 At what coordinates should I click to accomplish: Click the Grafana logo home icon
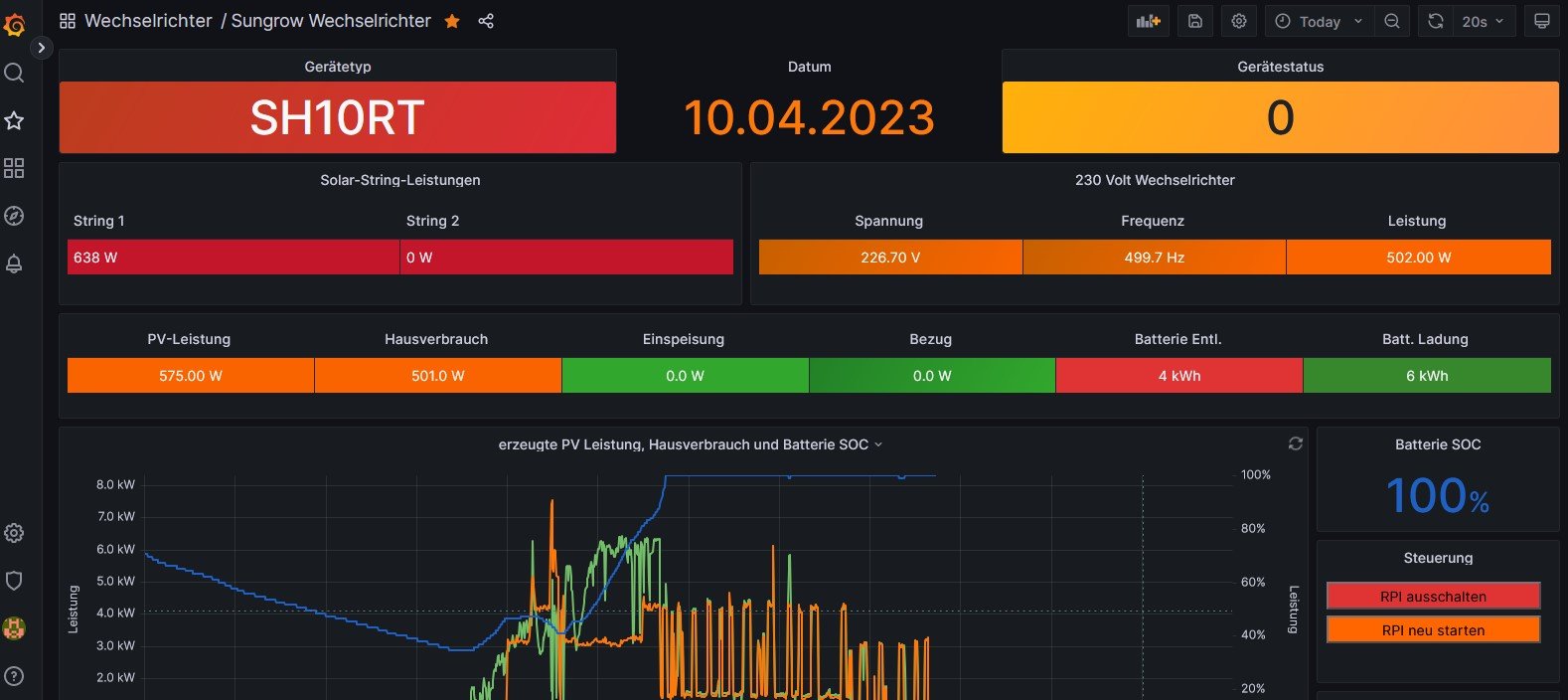tap(14, 24)
